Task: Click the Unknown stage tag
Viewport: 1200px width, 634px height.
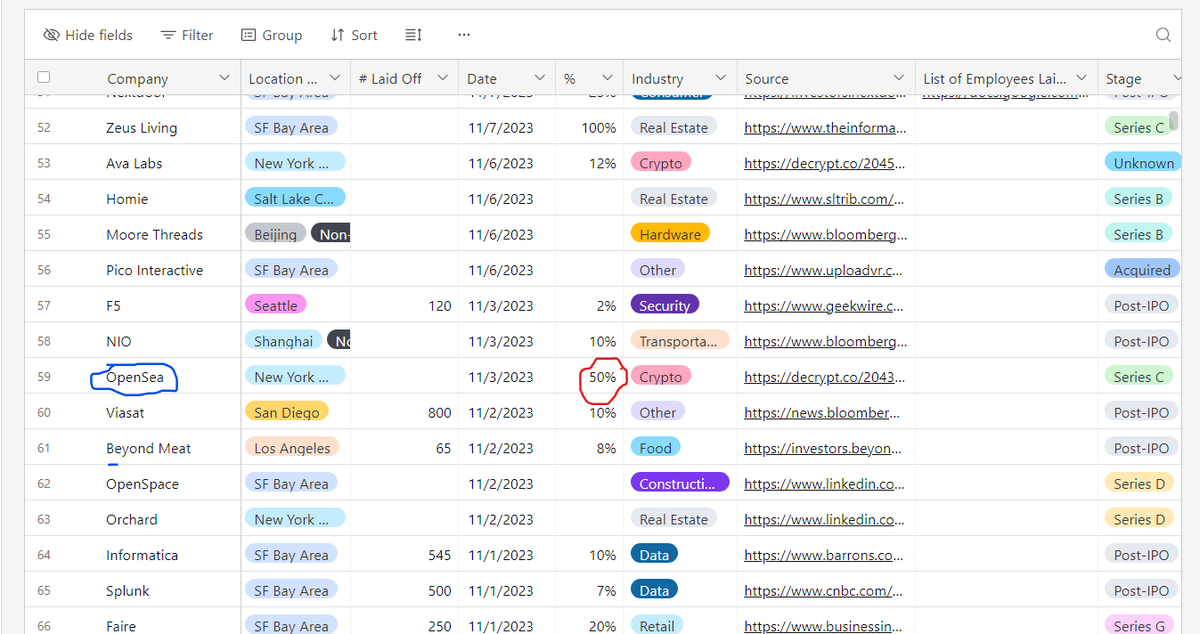Action: 1143,163
